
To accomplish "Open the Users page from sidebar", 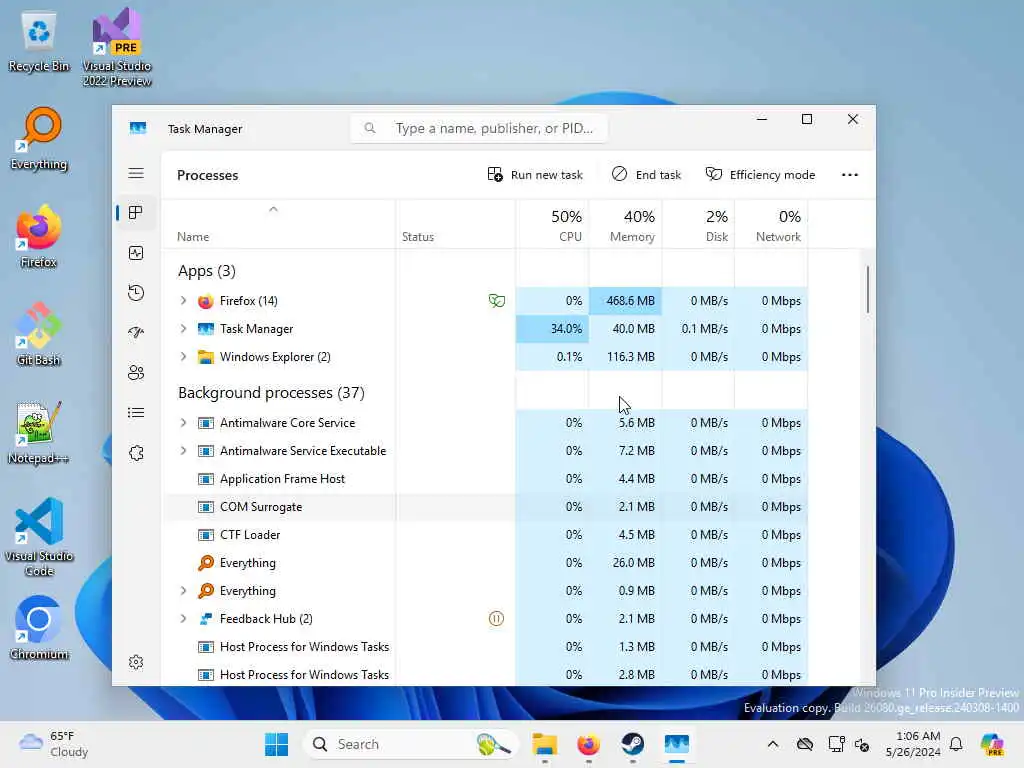I will 136,372.
